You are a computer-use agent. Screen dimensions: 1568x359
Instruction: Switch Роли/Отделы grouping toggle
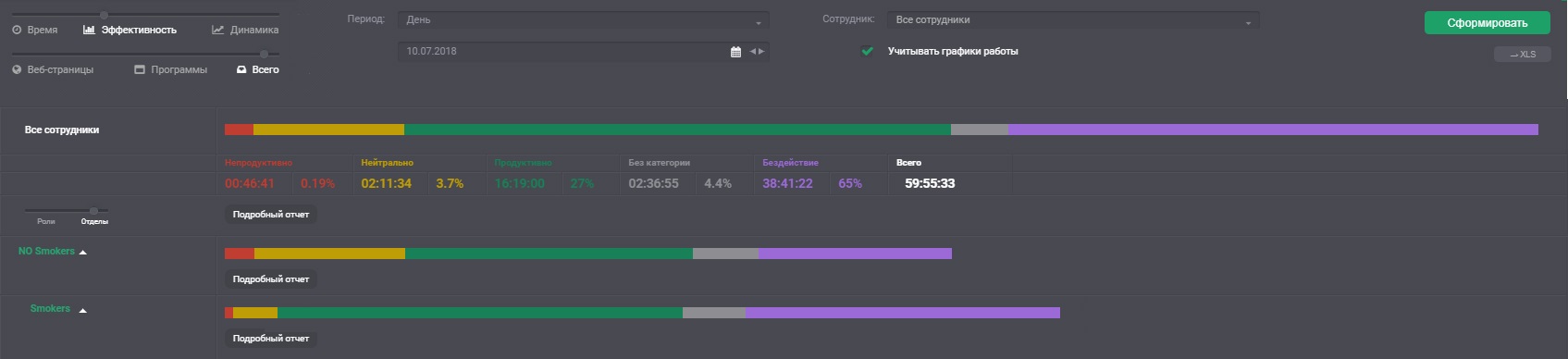(93, 211)
